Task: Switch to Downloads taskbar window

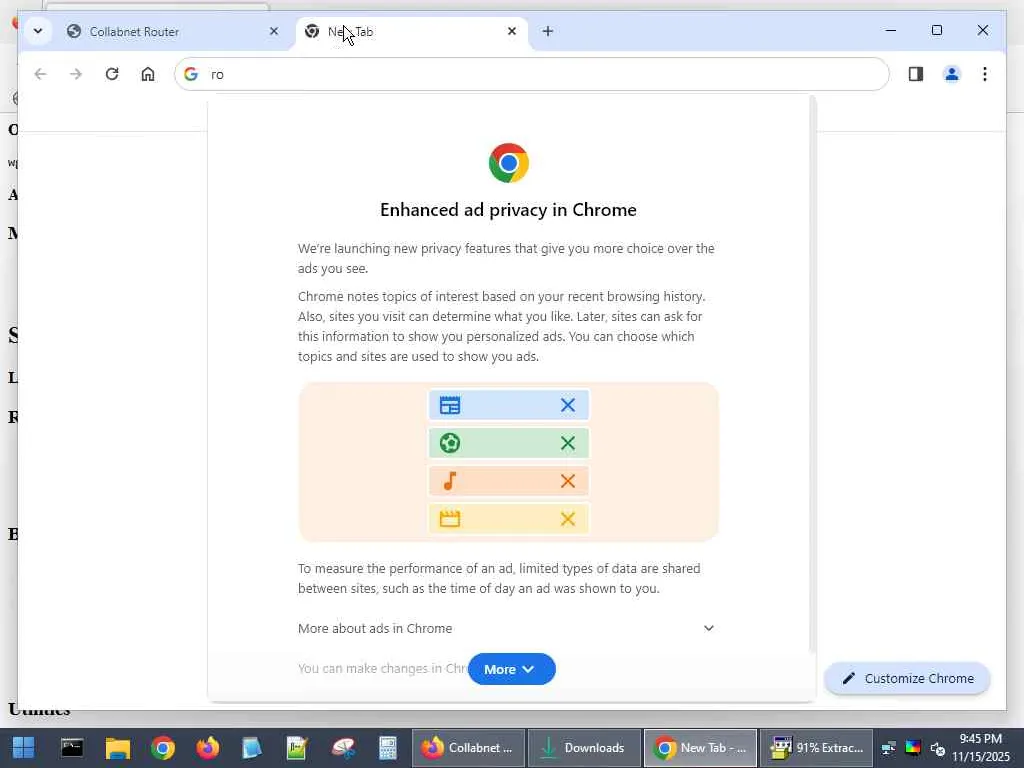Action: 584,748
